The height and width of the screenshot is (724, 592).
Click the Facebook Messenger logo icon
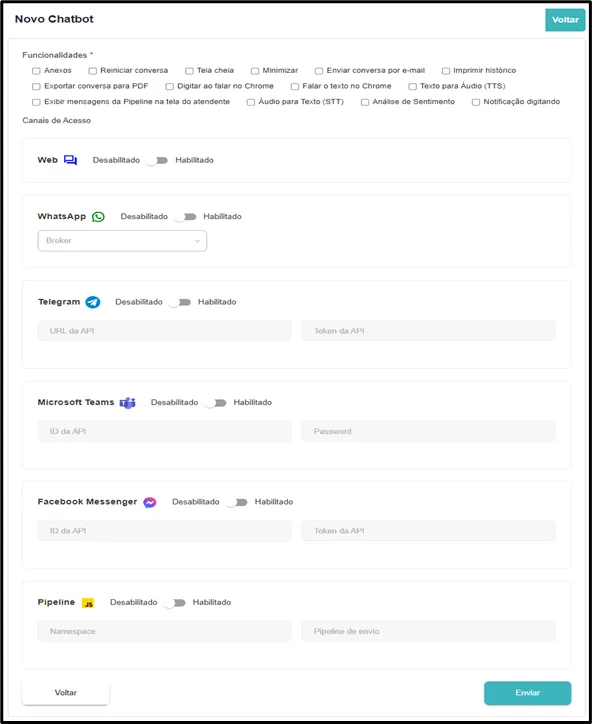click(x=150, y=502)
